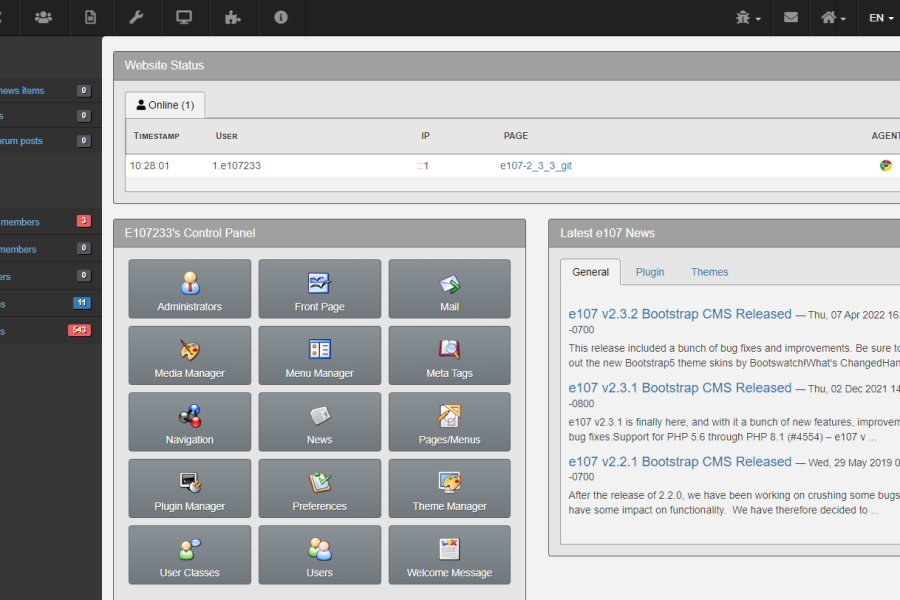This screenshot has width=900, height=600.
Task: Open the envelope messages icon
Action: point(791,17)
